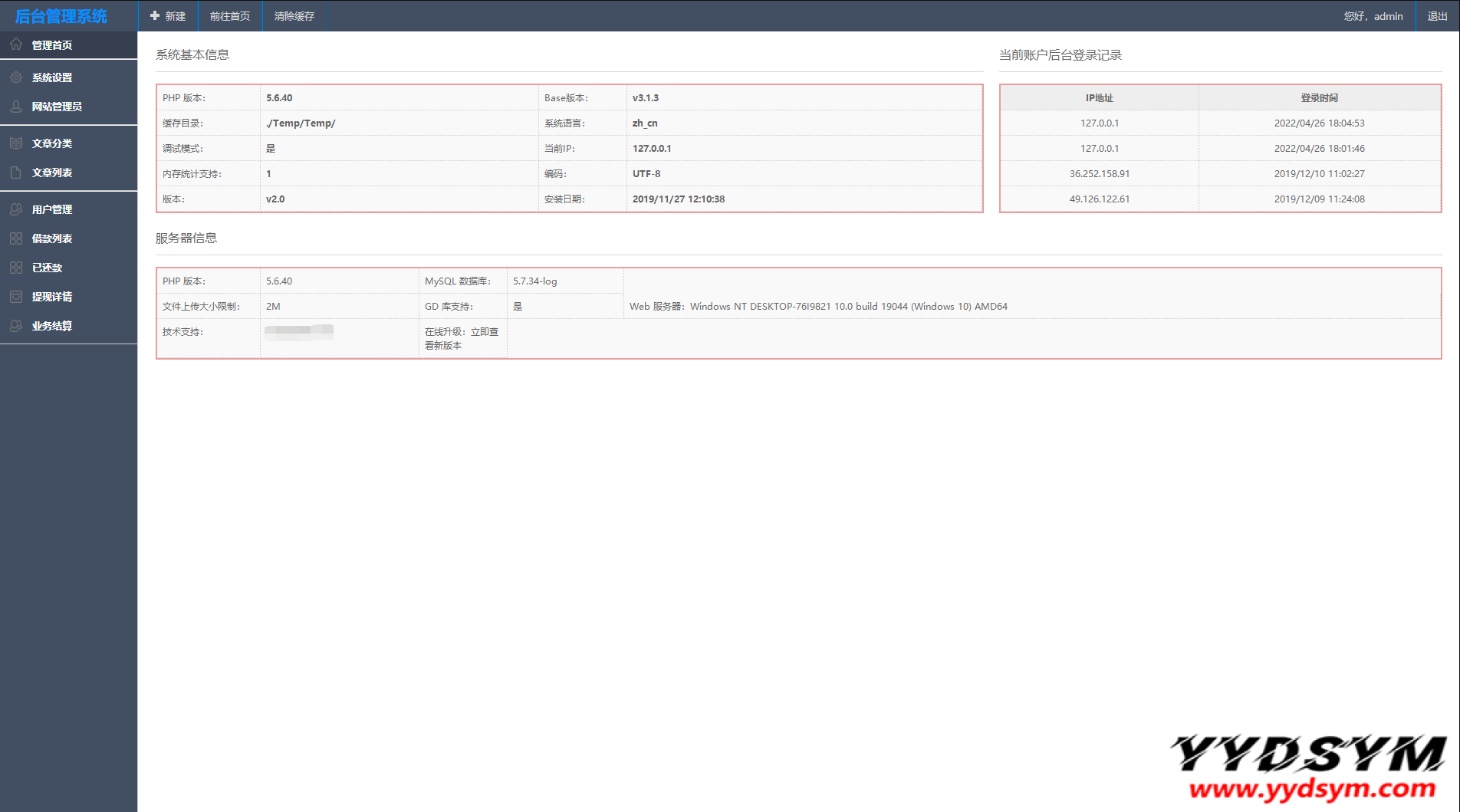
Task: Open the 系统设置 sidebar menu item
Action: [52, 77]
